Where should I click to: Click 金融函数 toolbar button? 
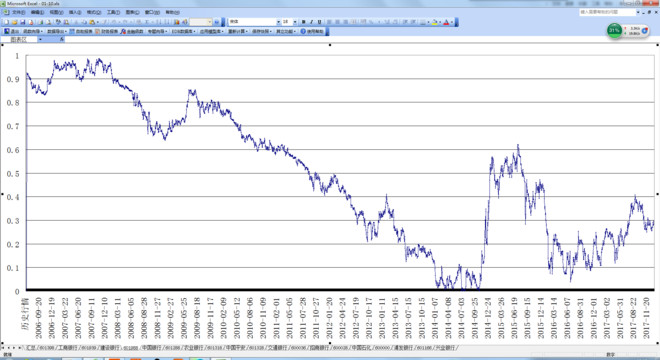tap(132, 31)
